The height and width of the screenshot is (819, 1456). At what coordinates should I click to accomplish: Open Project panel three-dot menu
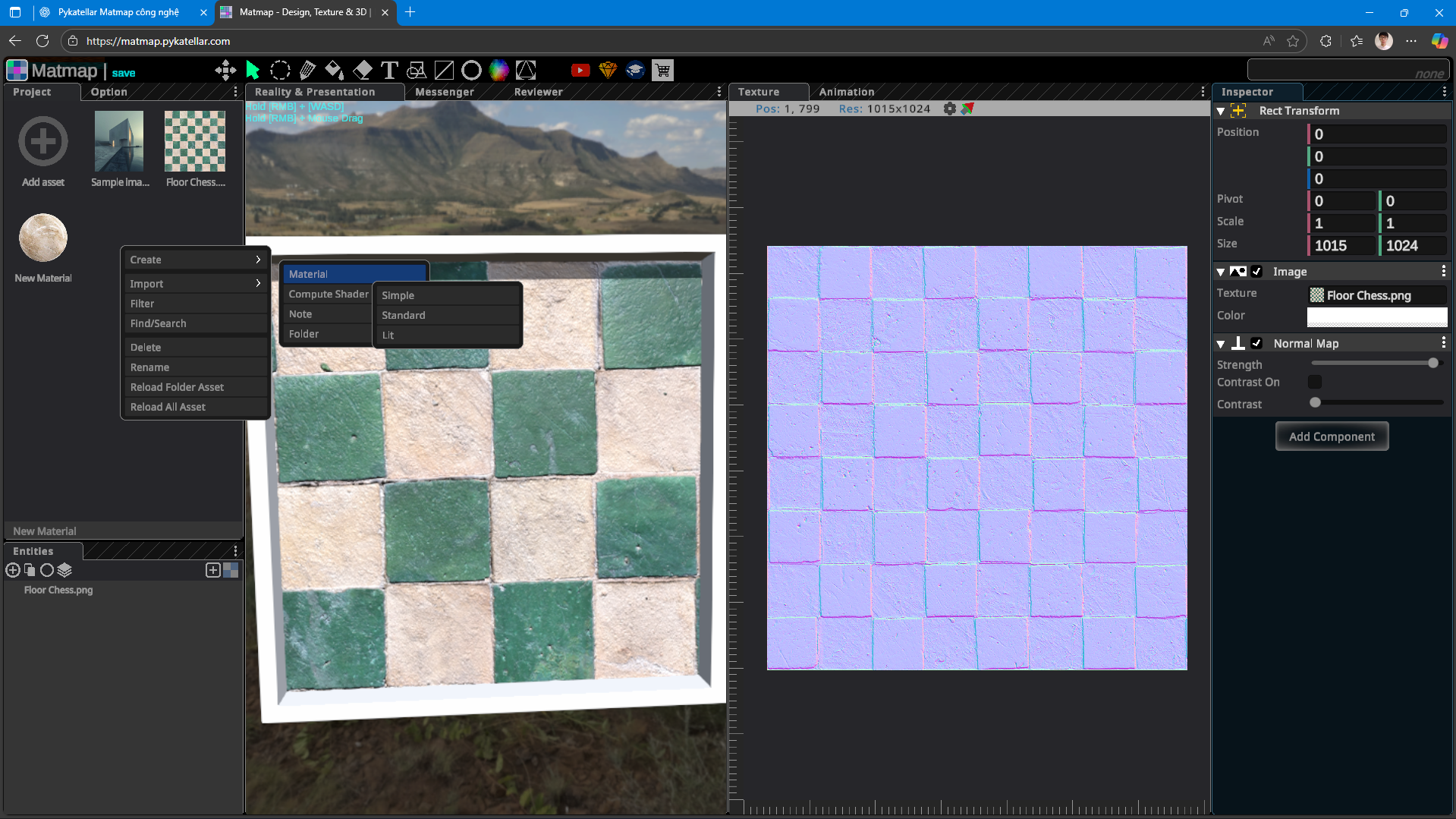click(235, 92)
